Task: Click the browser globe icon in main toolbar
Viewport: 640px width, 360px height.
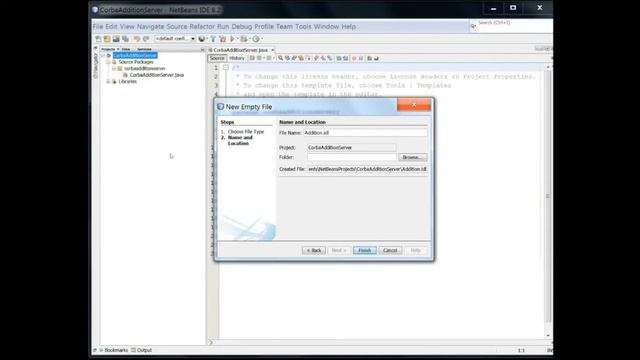Action: click(x=202, y=39)
